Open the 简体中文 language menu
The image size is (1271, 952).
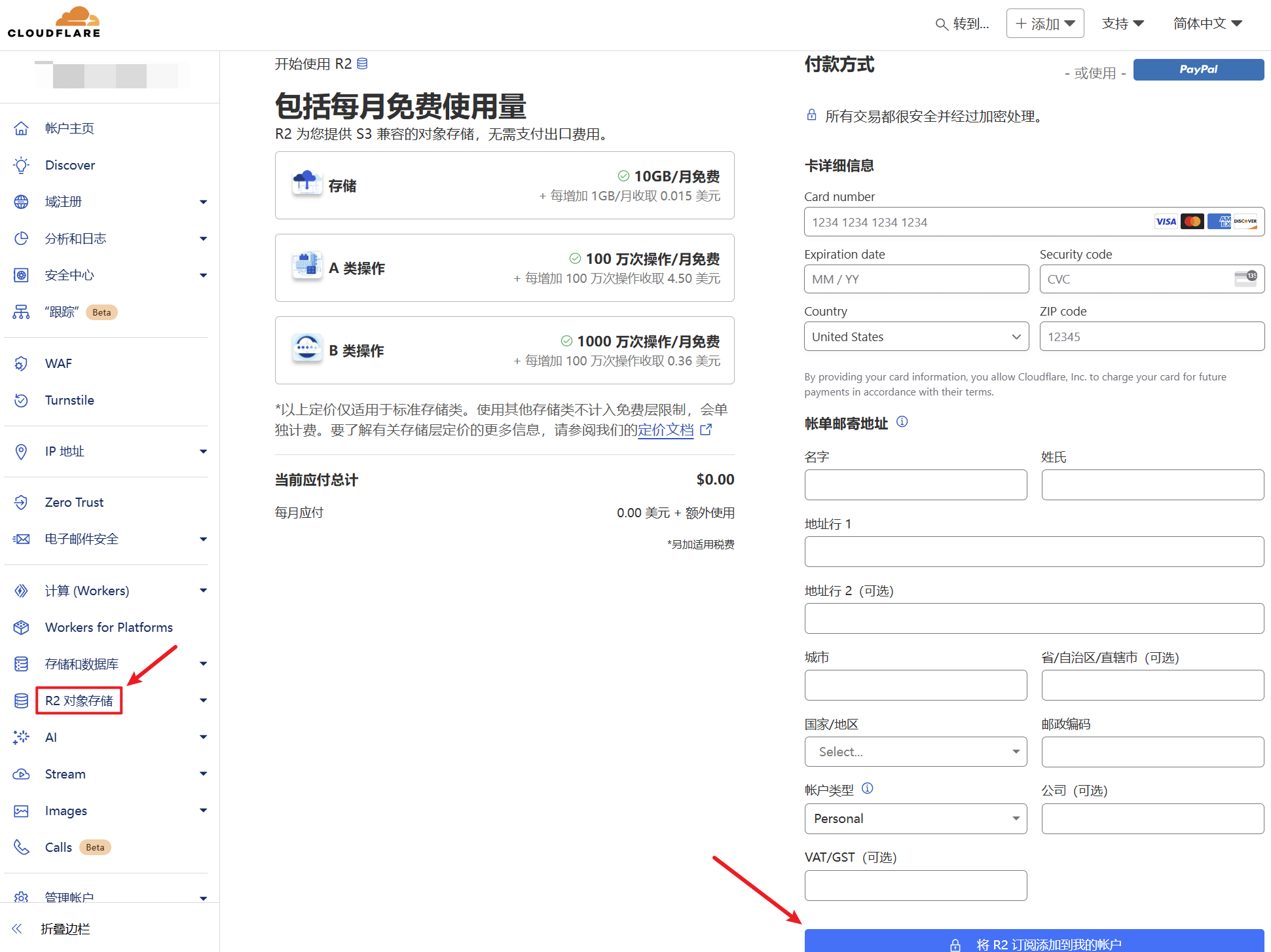tap(1207, 24)
